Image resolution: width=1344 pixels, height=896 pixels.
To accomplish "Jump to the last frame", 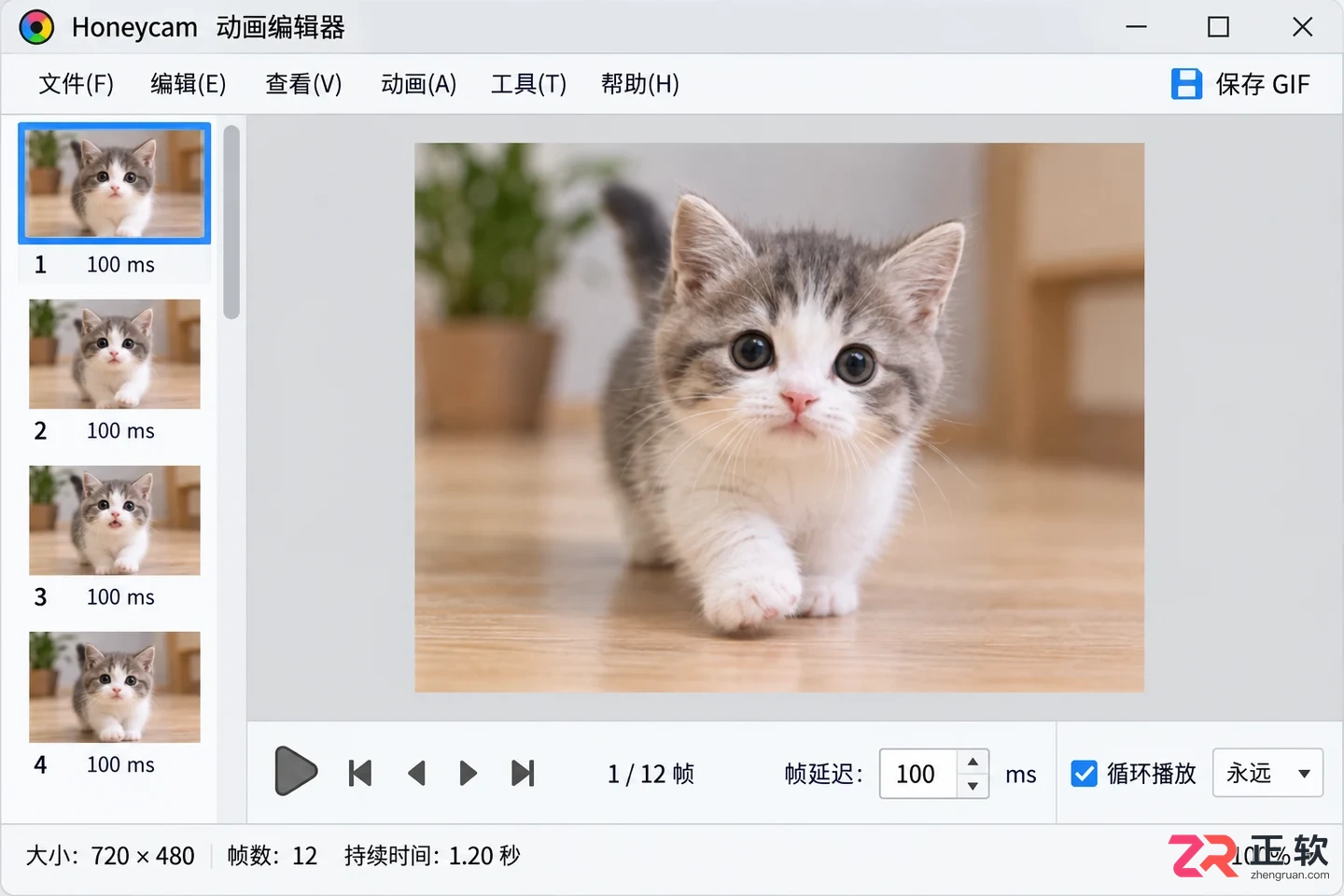I will point(524,773).
